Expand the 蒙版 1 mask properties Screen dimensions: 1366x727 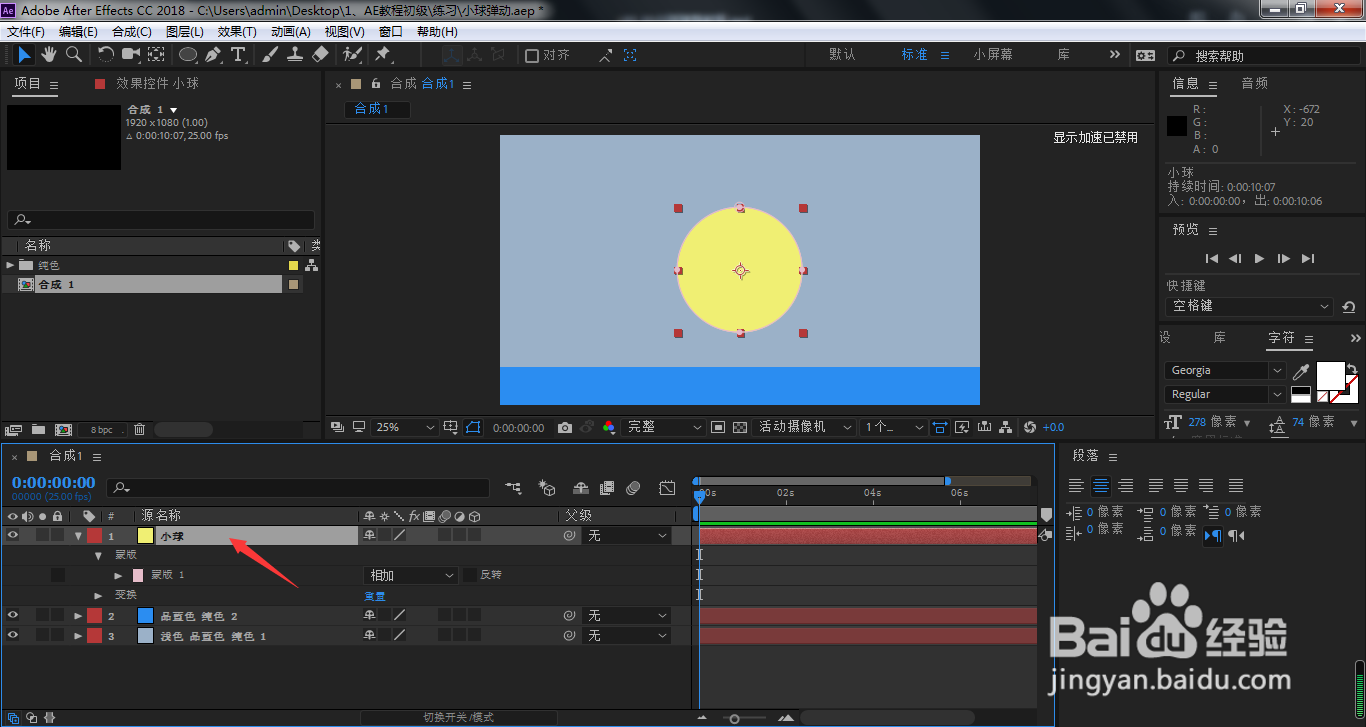click(x=118, y=575)
